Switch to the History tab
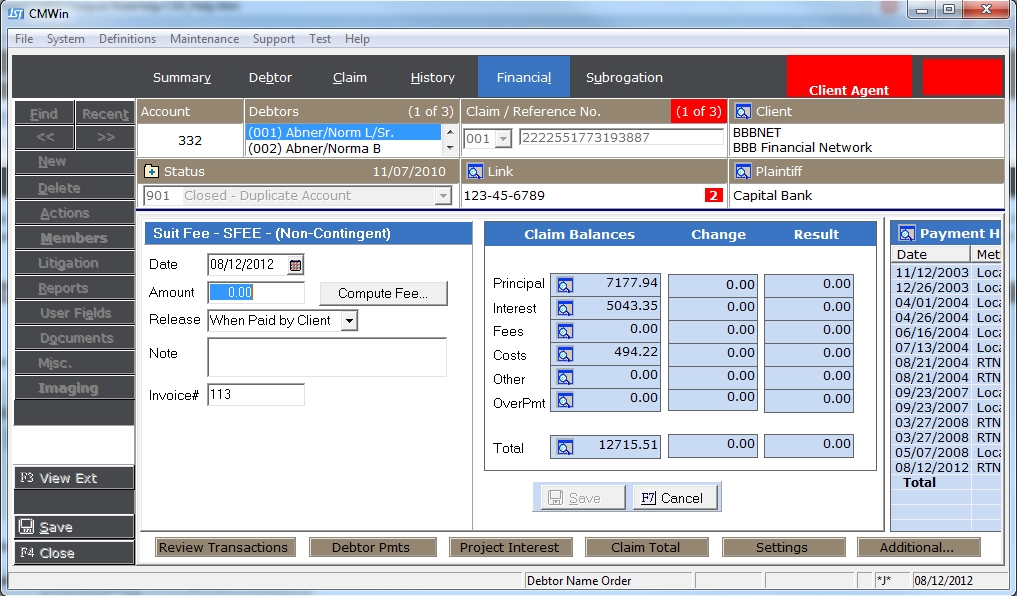 click(433, 77)
